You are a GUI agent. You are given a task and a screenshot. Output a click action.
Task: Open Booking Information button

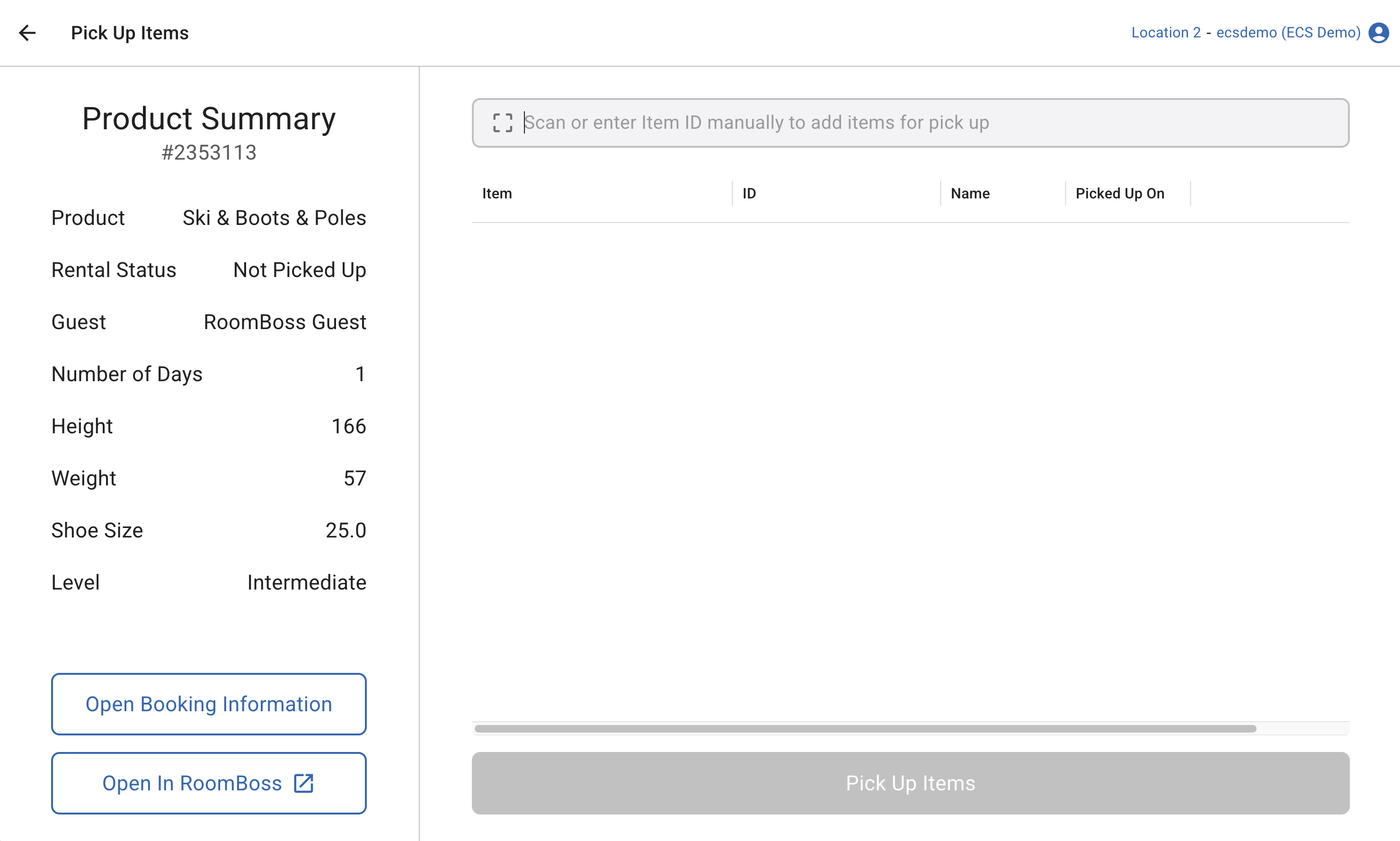click(x=208, y=704)
